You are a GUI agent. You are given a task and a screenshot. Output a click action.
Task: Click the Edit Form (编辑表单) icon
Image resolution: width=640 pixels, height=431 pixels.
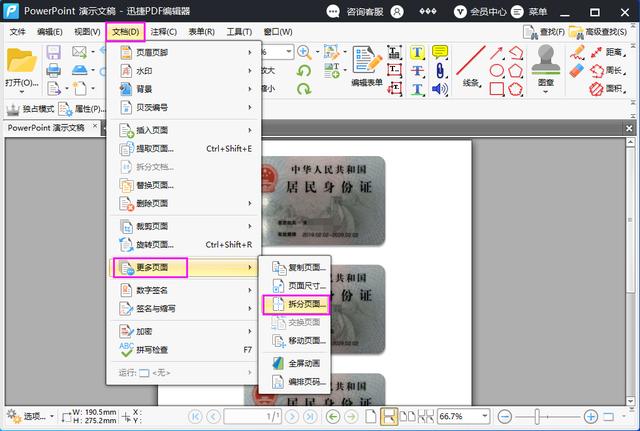[x=367, y=62]
